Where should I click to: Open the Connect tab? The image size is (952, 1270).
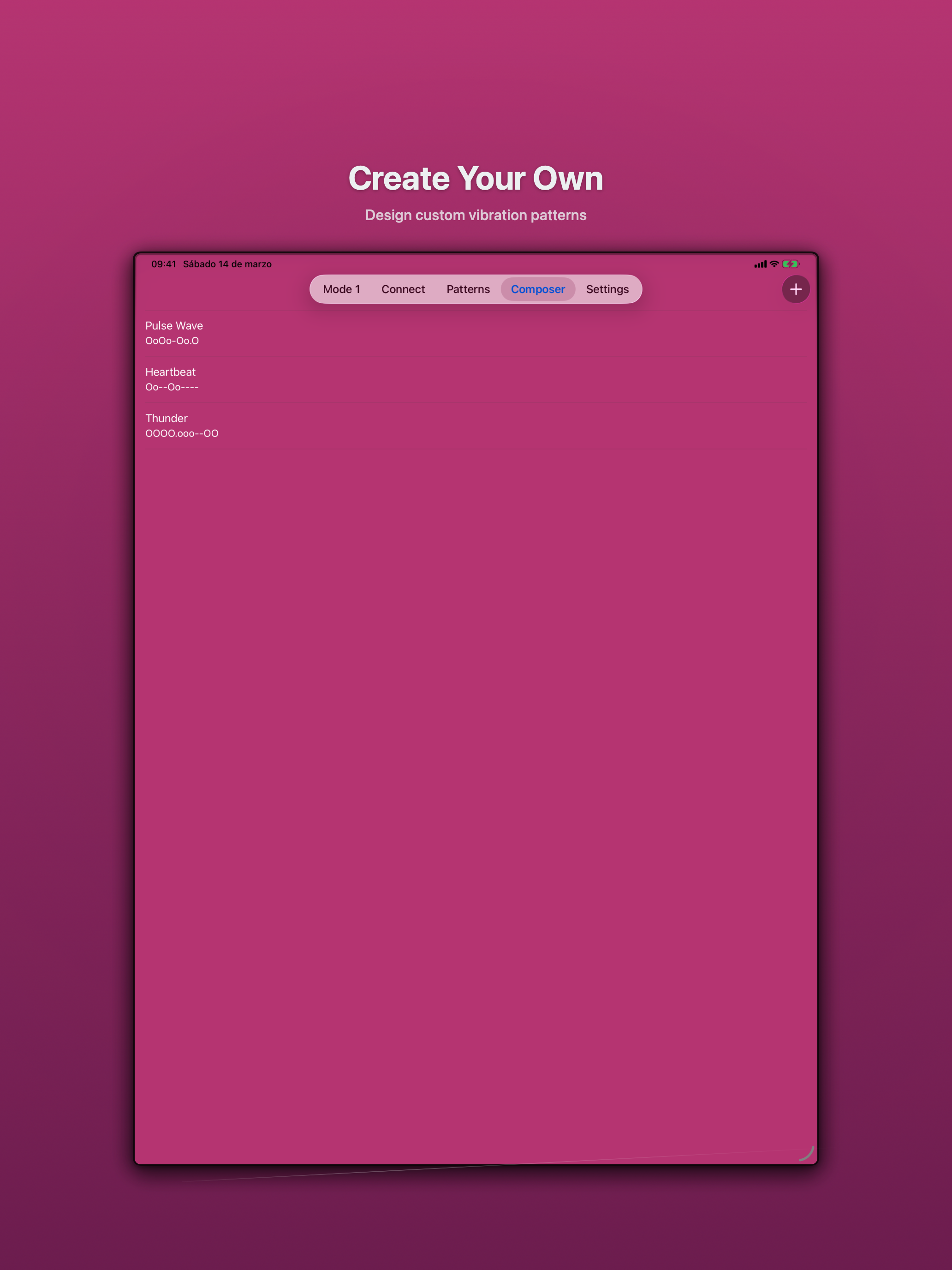pyautogui.click(x=403, y=289)
